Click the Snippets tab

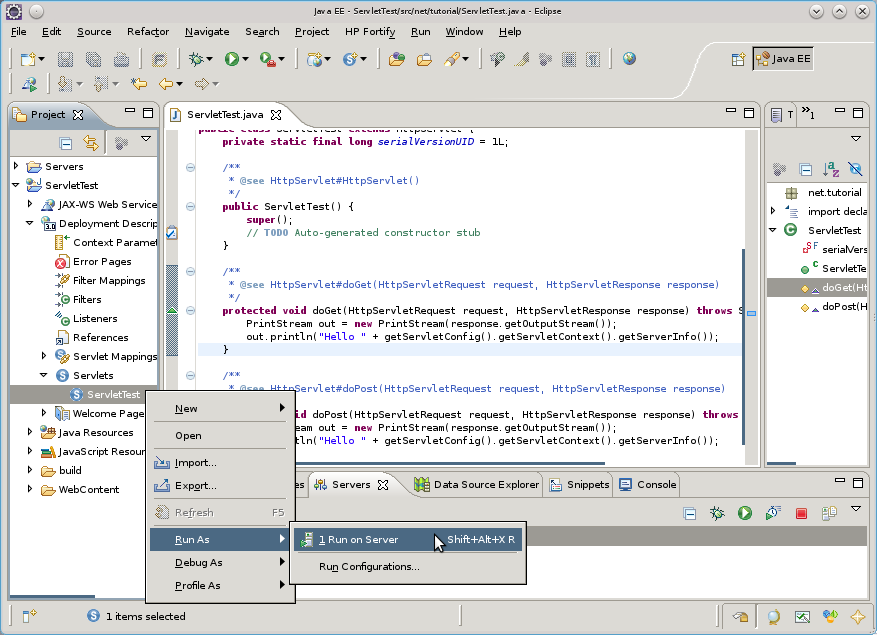tap(579, 485)
